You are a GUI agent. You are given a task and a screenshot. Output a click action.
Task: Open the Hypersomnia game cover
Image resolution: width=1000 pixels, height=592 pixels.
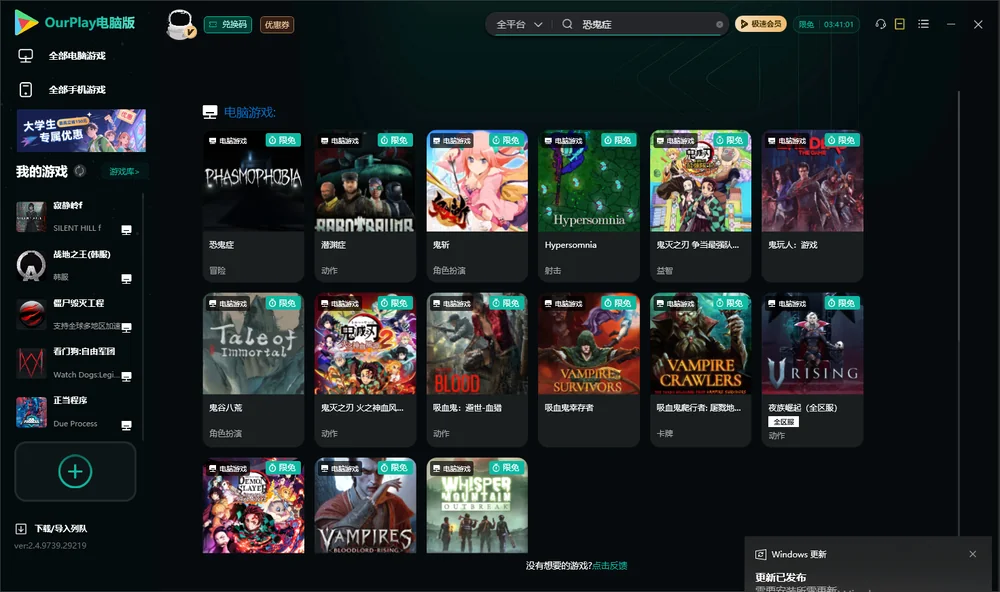[x=589, y=181]
